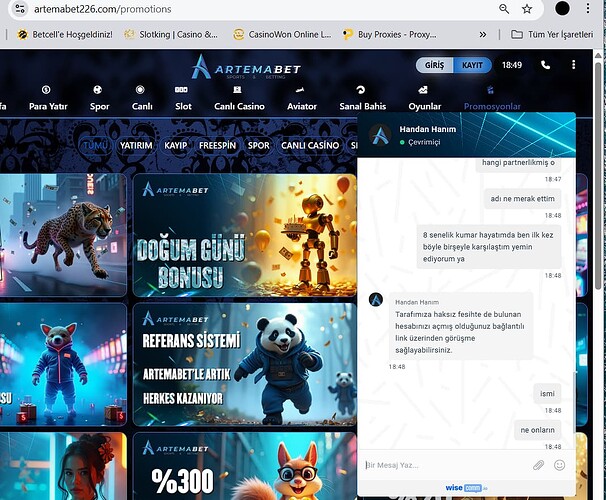Click the GİRİŞ login button

(x=434, y=65)
